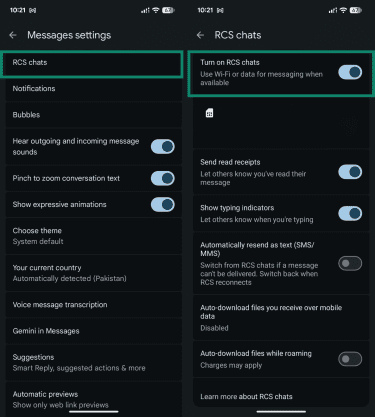Viewport: 375px width, 417px height.
Task: Tap left screen clock 10:21
Action: tap(18, 10)
